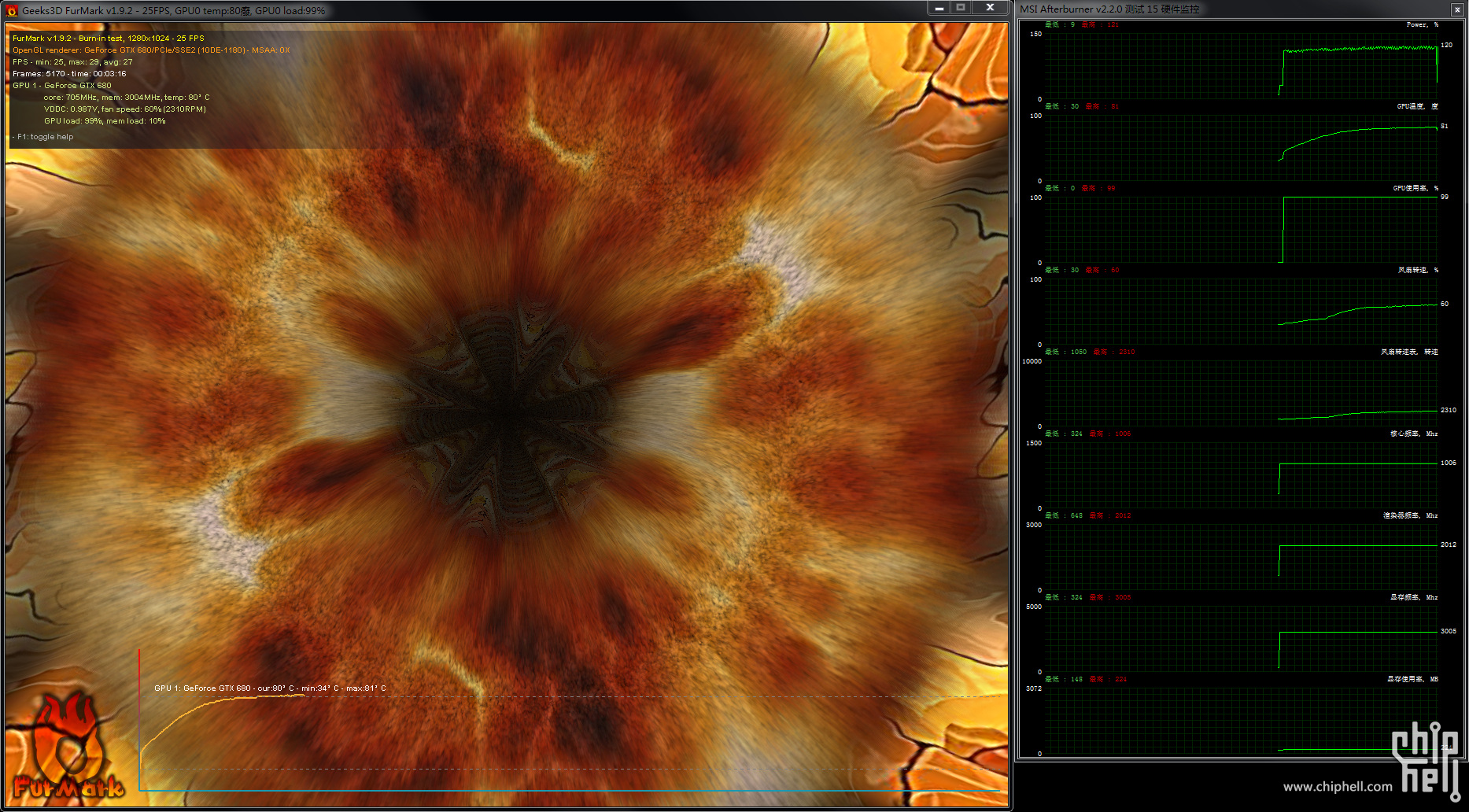The image size is (1469, 812).
Task: Click the GPU usage current value 99
Action: point(1444,197)
